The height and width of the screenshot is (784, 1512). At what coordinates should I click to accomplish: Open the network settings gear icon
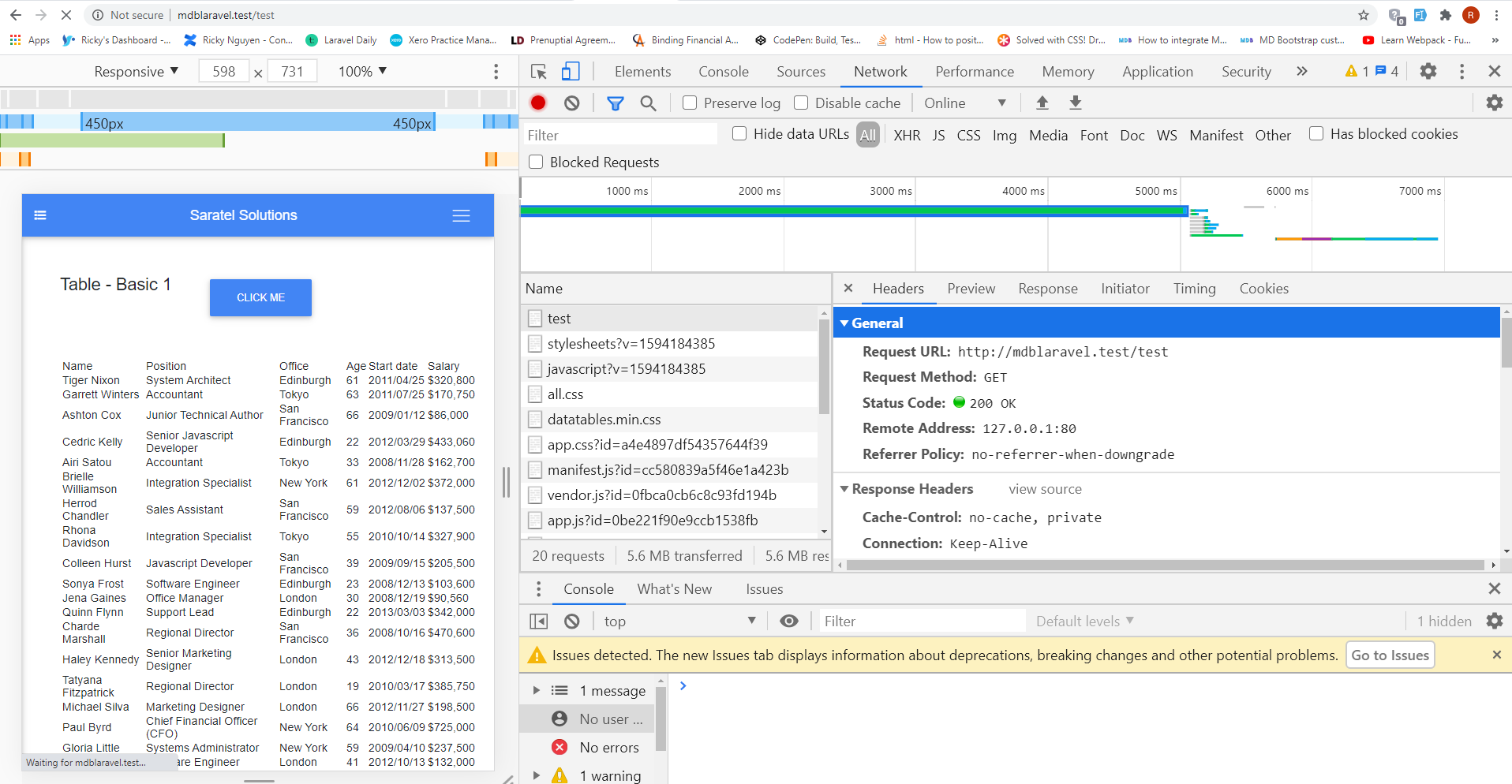pyautogui.click(x=1495, y=103)
